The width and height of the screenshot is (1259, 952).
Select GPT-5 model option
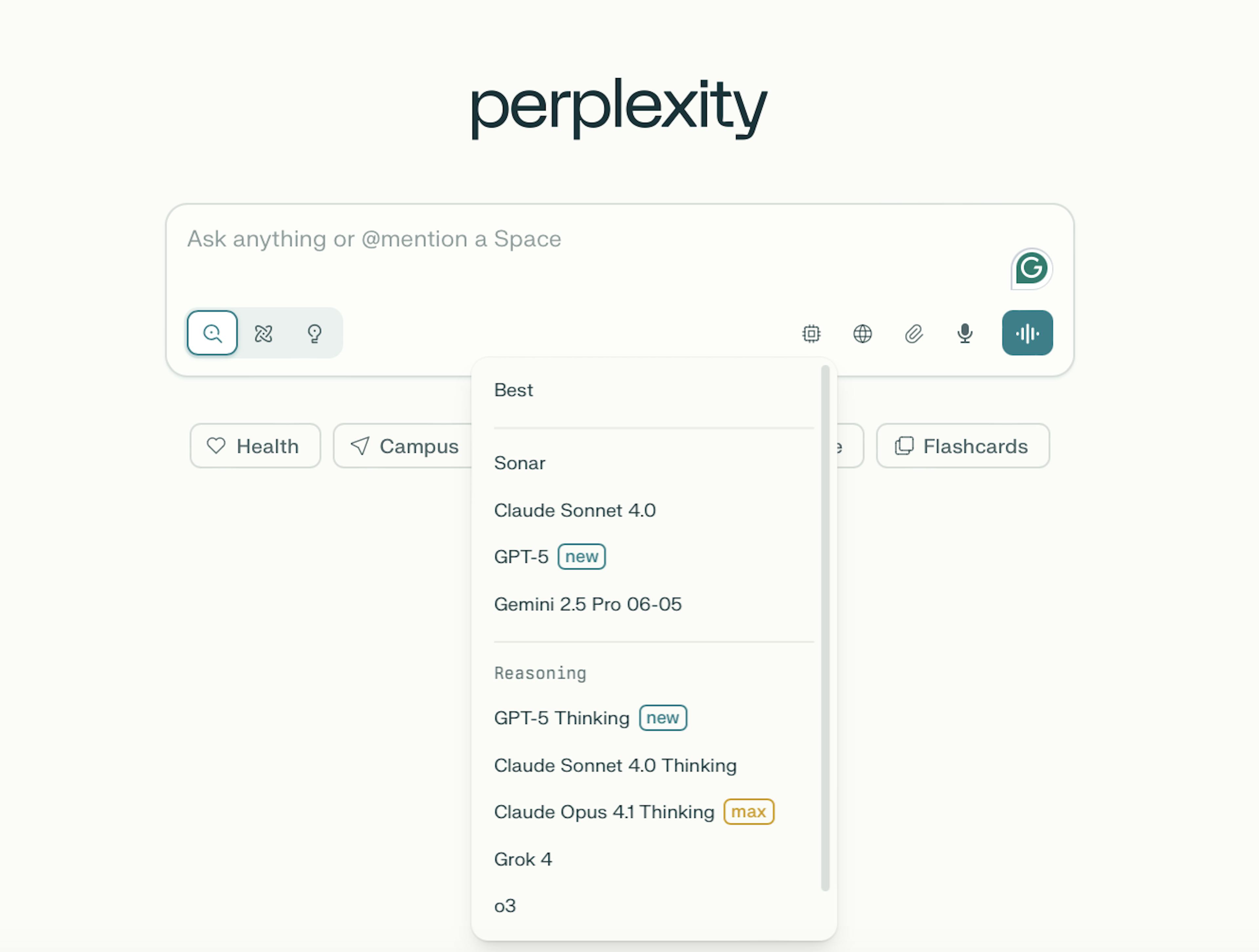(x=521, y=556)
